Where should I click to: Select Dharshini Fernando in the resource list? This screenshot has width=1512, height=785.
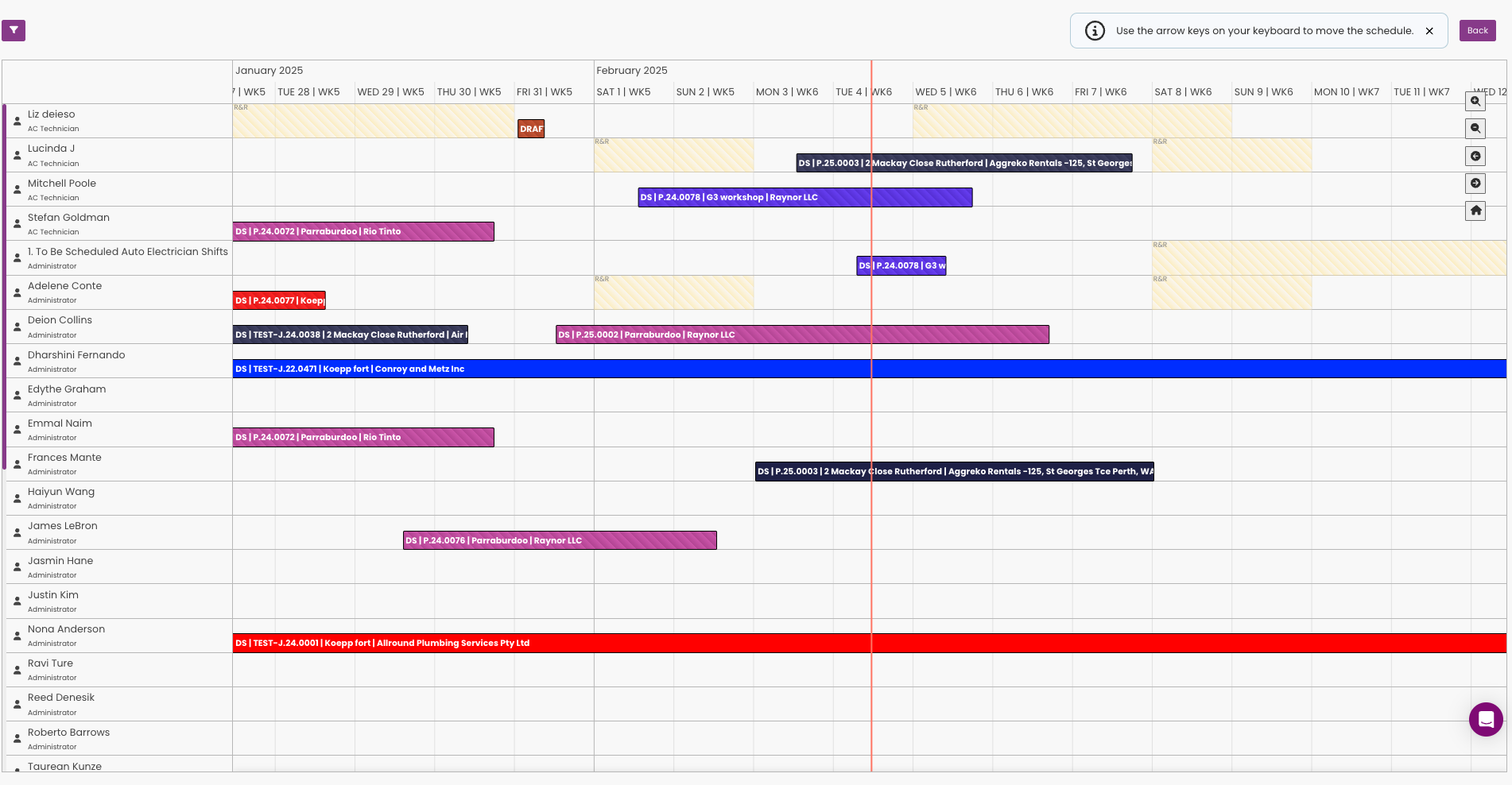tap(76, 355)
